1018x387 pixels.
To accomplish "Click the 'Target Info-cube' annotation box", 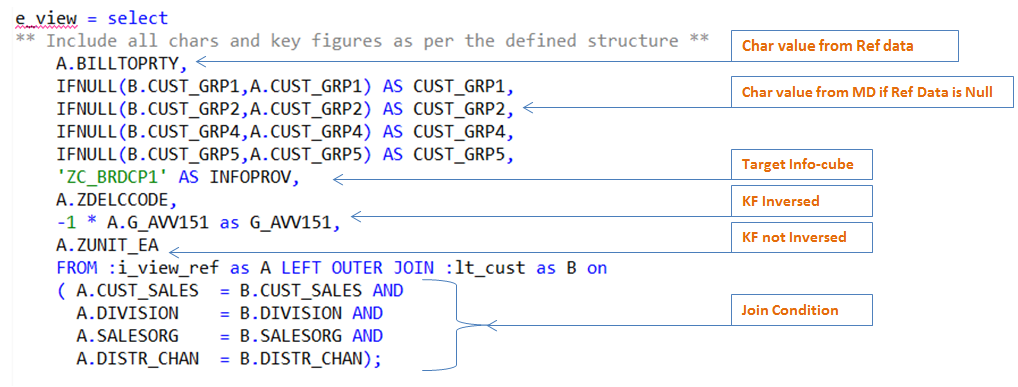I will (x=802, y=164).
